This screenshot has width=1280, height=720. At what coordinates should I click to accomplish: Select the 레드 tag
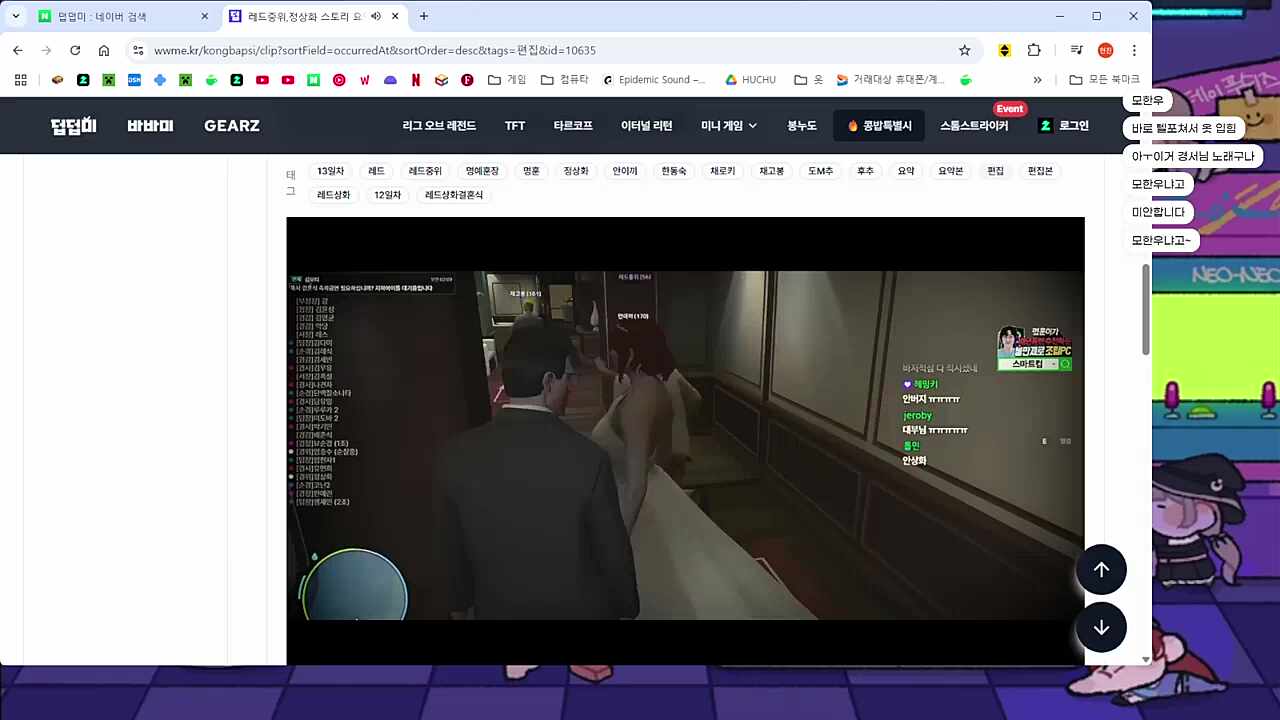376,171
